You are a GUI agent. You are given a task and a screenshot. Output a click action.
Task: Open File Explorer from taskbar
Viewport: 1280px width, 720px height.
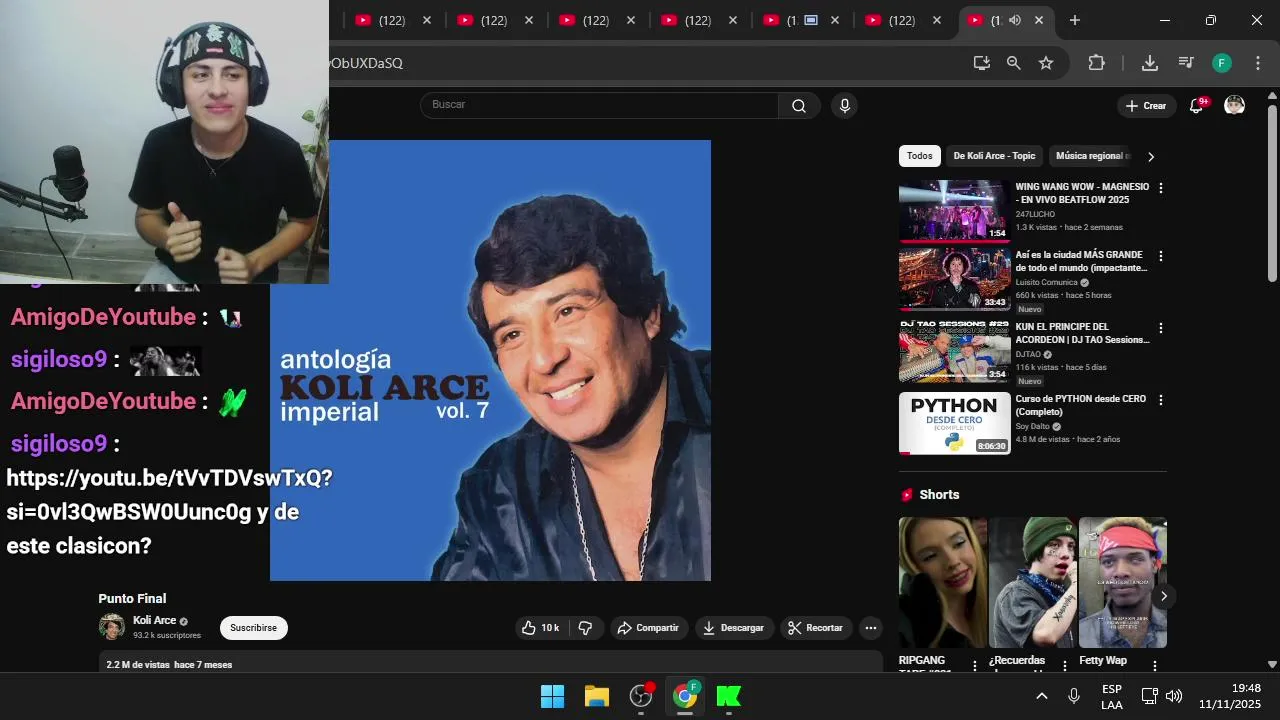(x=597, y=696)
